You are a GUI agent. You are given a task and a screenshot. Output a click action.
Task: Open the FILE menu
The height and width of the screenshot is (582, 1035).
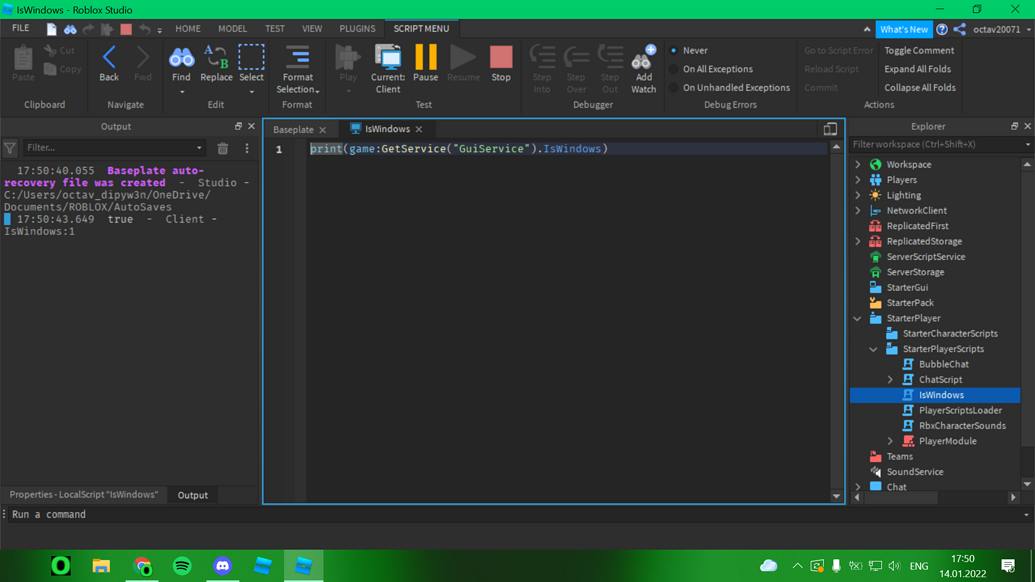(20, 28)
